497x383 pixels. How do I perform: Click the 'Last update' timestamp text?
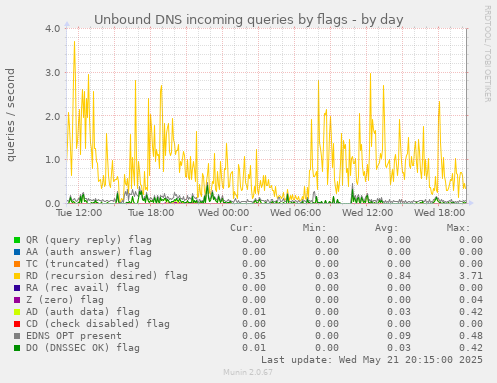click(x=372, y=360)
